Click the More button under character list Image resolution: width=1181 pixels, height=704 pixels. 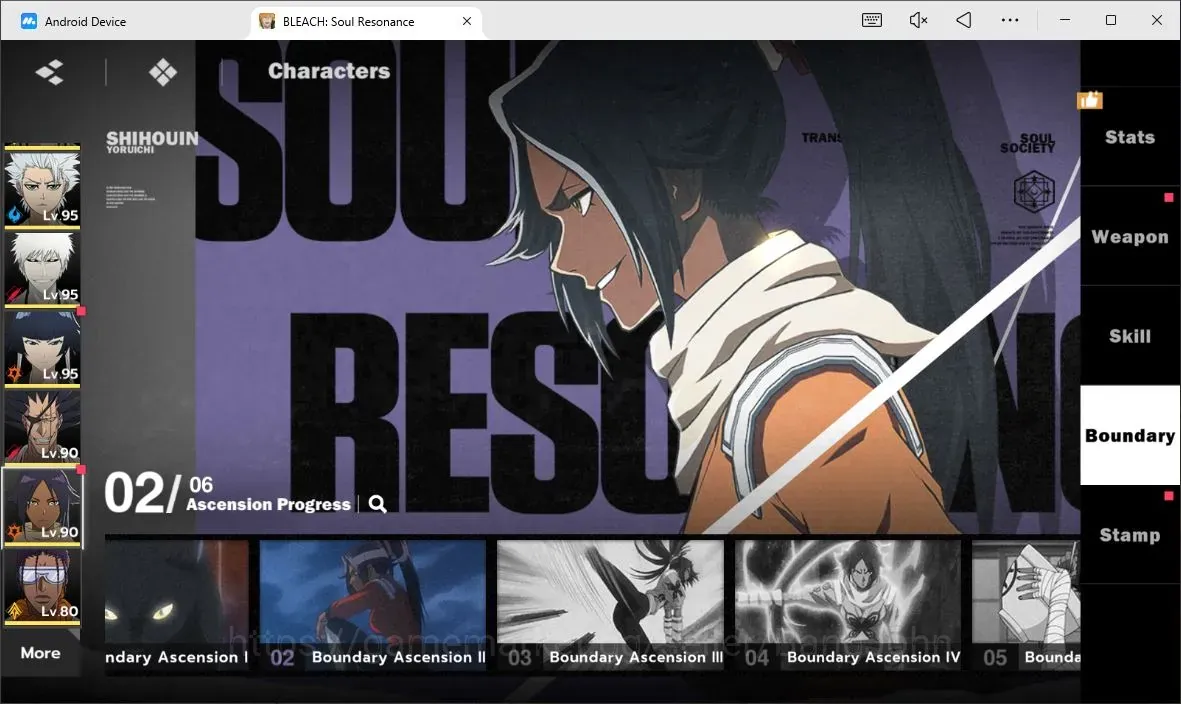pos(41,653)
